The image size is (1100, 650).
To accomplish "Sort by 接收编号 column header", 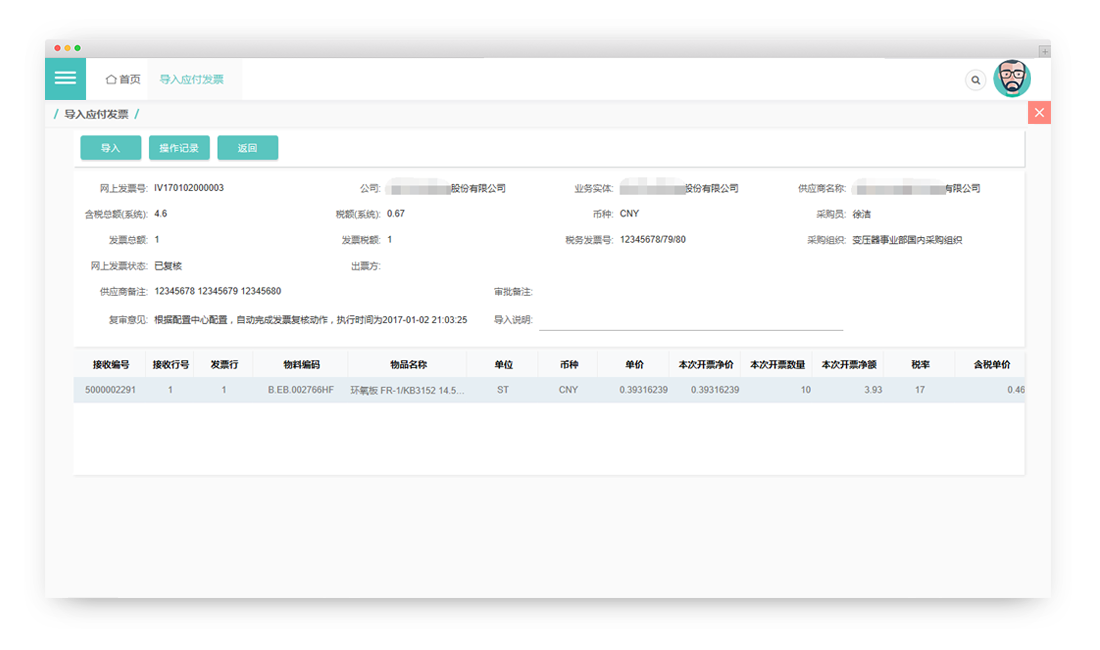I will click(x=111, y=365).
